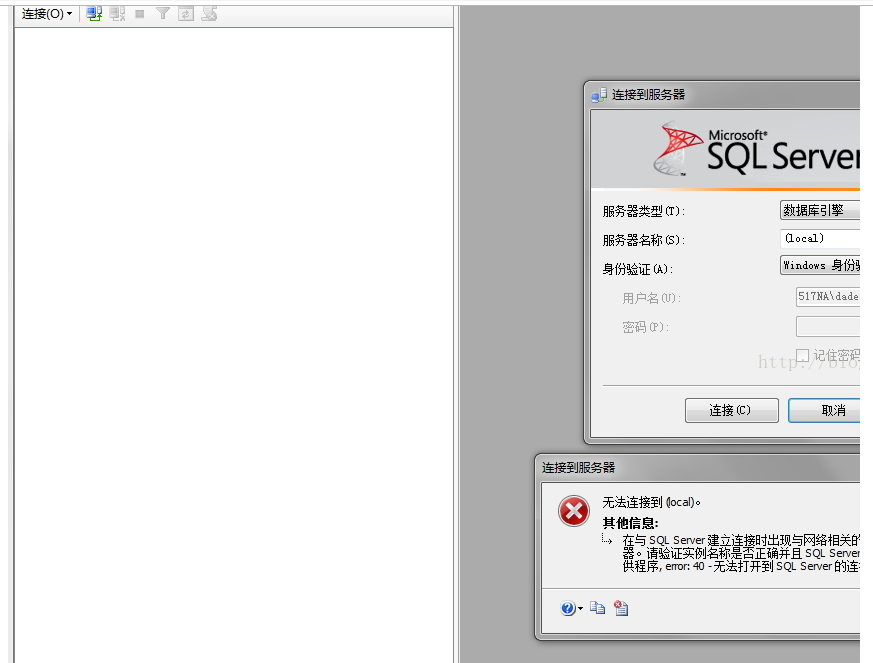Click the 服务器名称(S): label
873x663 pixels.
(644, 240)
